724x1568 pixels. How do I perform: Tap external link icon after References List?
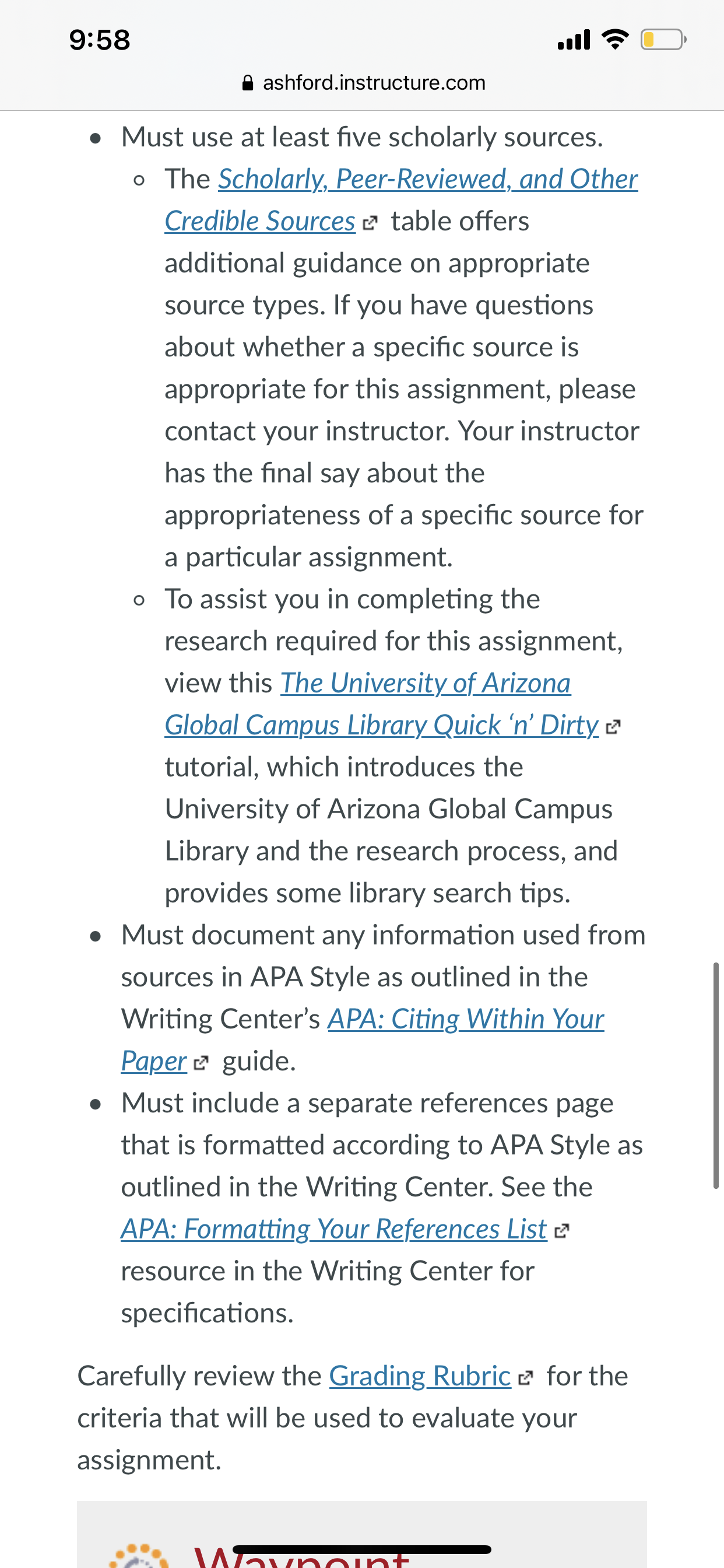[x=561, y=1231]
